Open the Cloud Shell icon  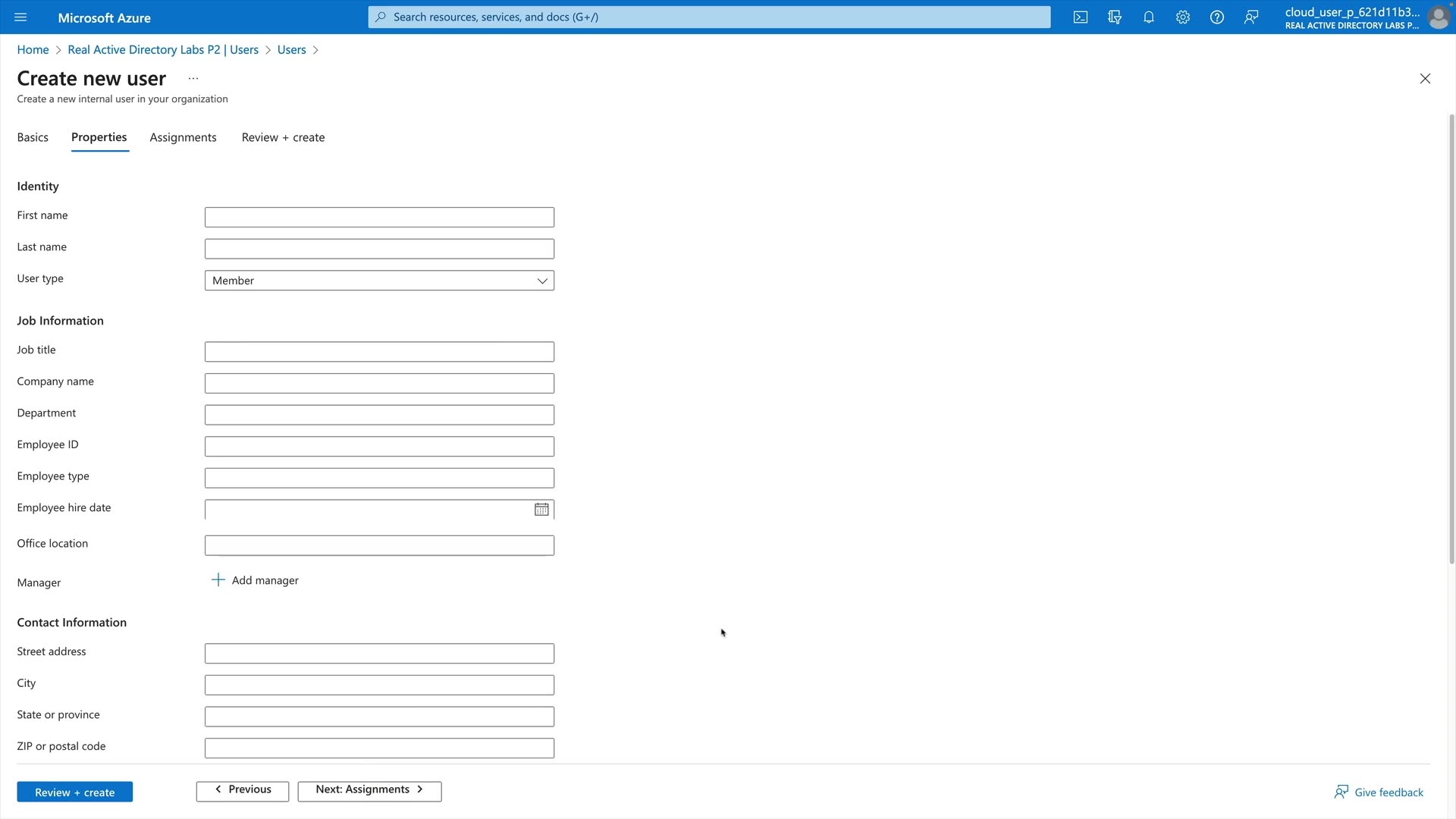pos(1081,17)
